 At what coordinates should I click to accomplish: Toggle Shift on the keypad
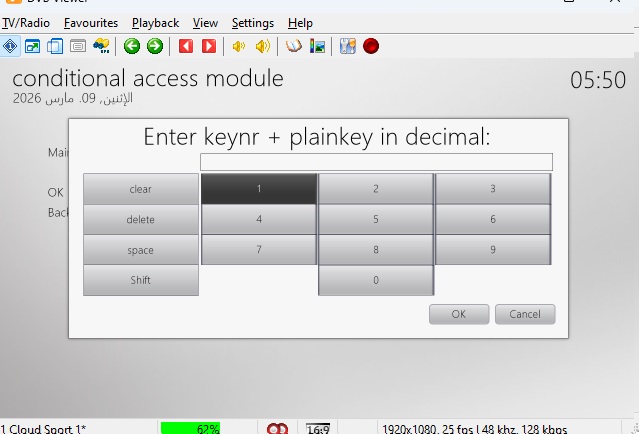(x=141, y=280)
